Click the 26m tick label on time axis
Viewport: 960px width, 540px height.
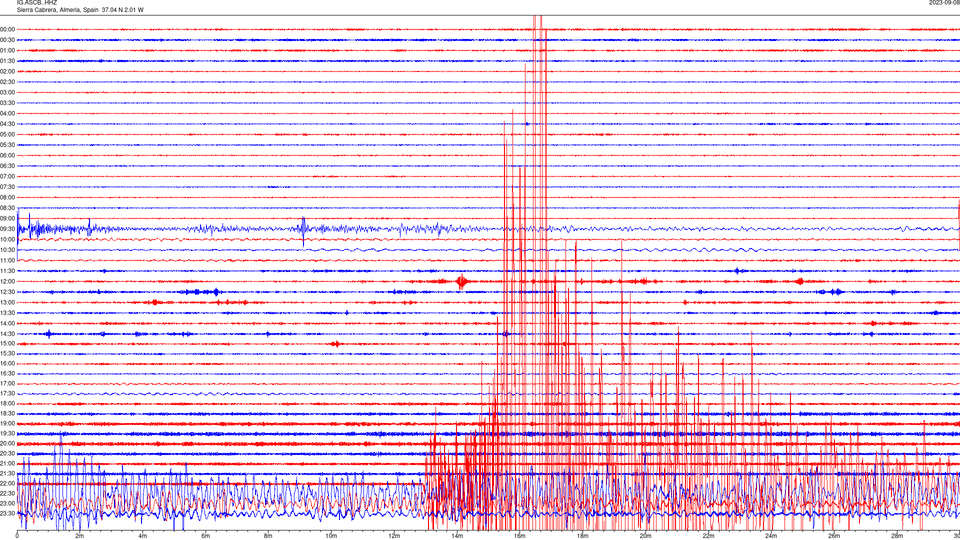(834, 536)
